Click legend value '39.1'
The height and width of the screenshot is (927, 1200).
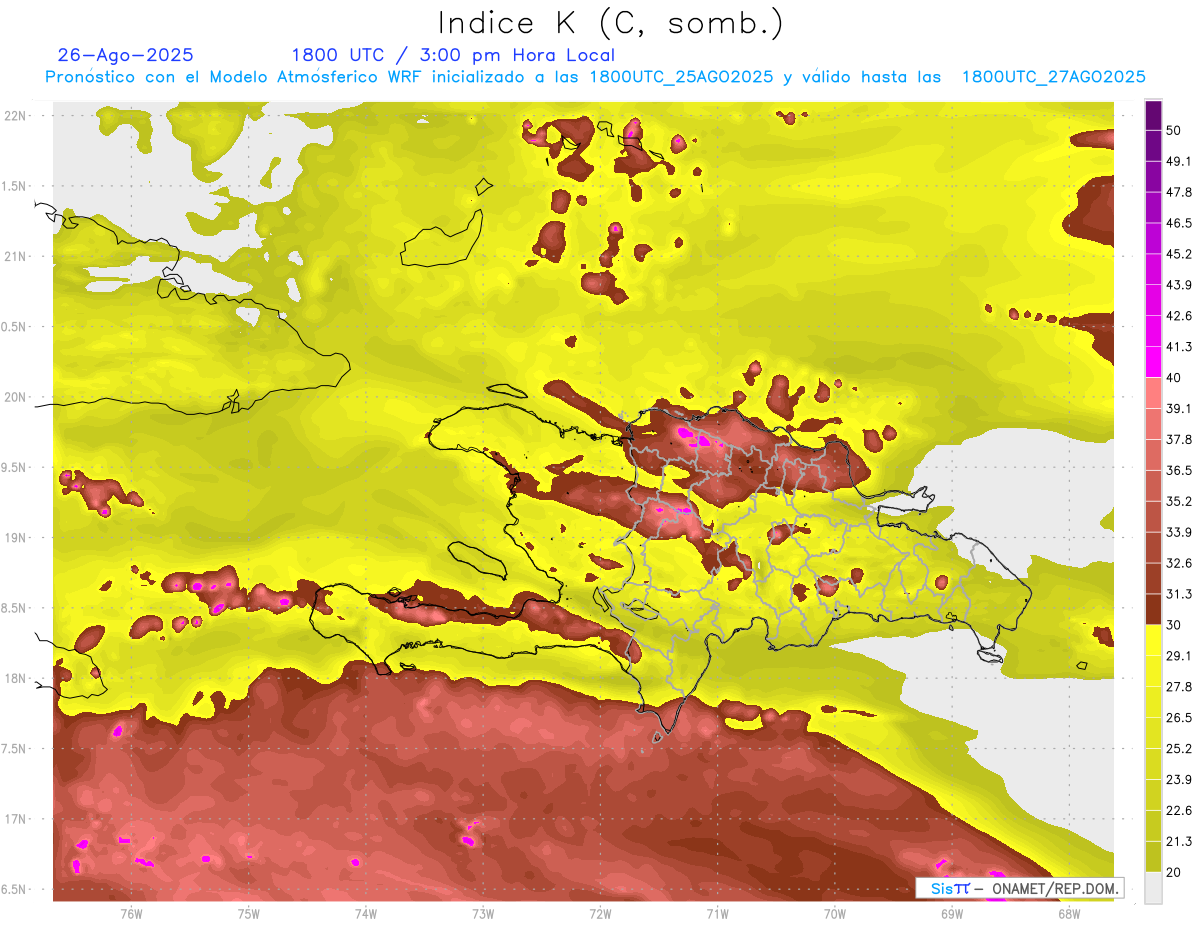point(1178,408)
